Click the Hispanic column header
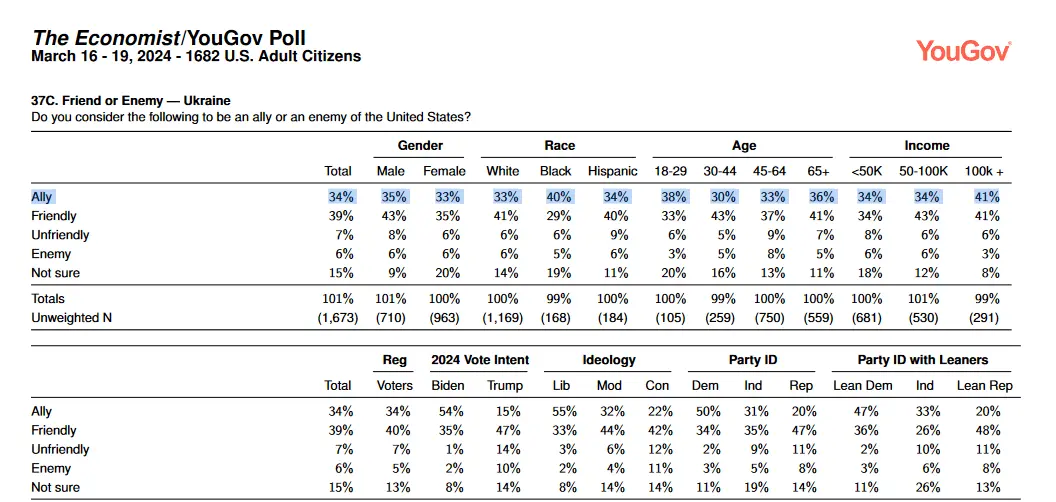The image size is (1056, 502). (612, 171)
